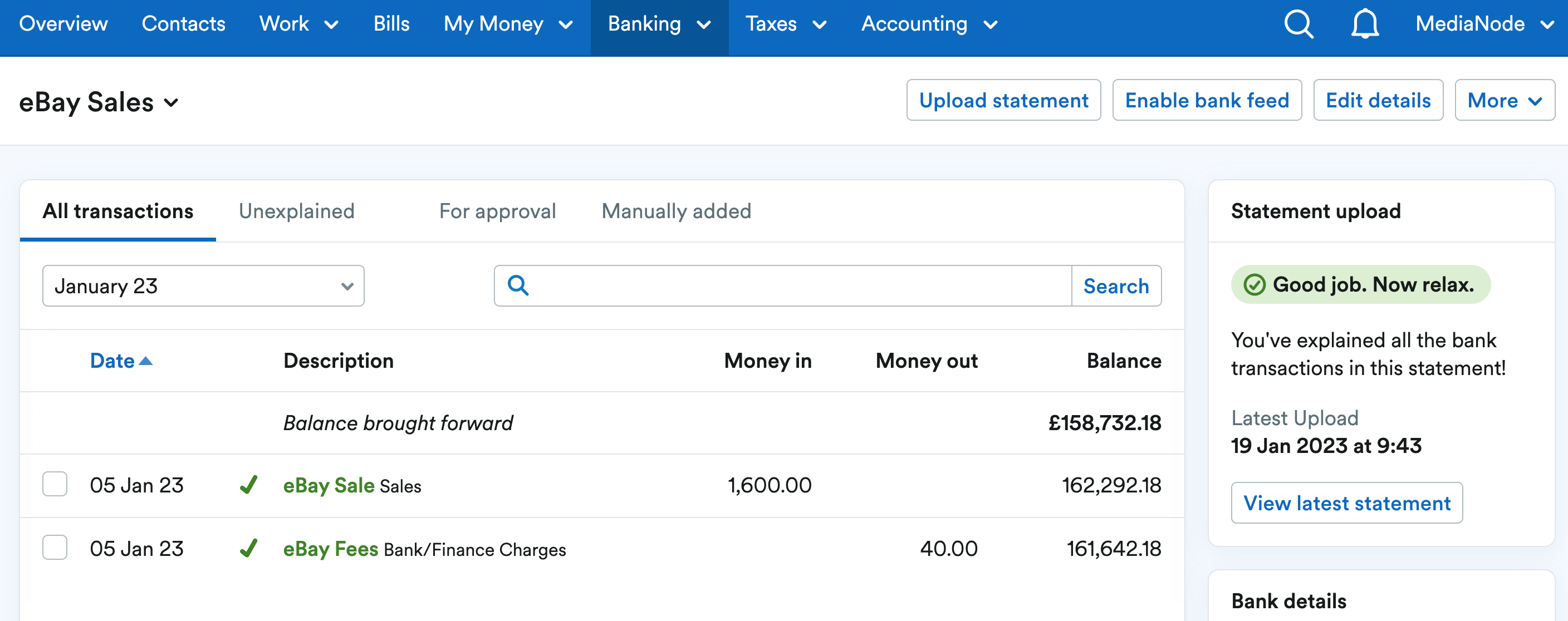Open the January 23 month dropdown
The width and height of the screenshot is (1568, 621).
203,285
